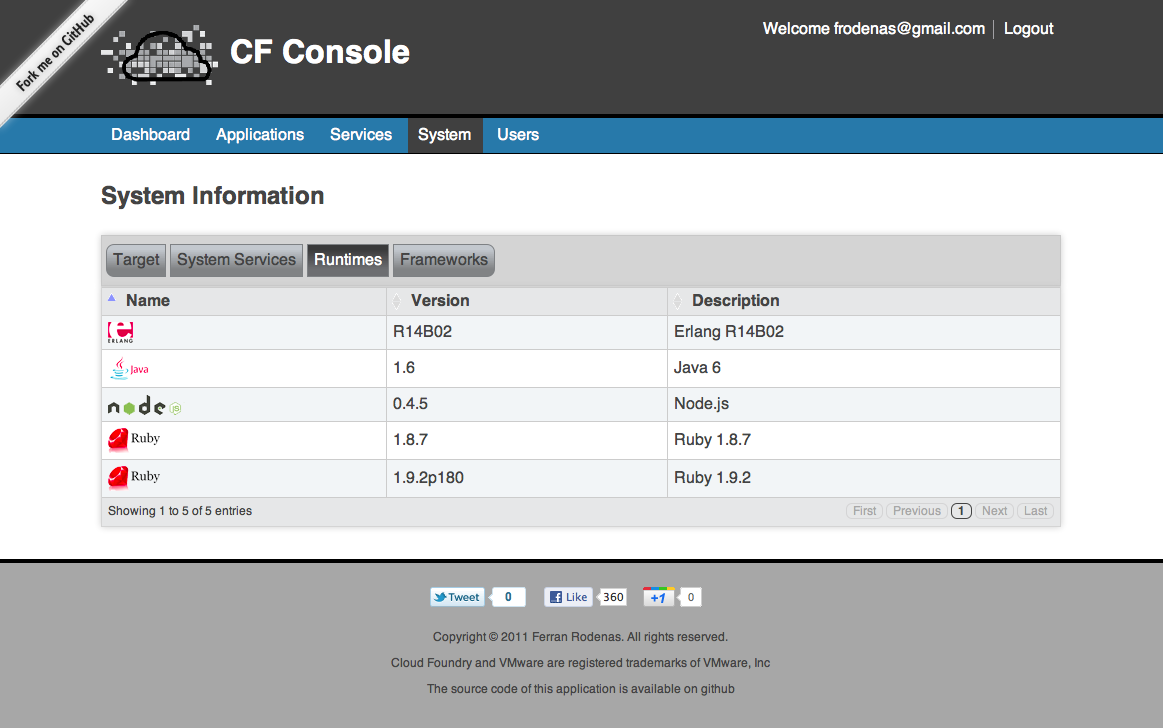Click the Tweet count bubble showing 0
This screenshot has width=1163, height=728.
(508, 597)
